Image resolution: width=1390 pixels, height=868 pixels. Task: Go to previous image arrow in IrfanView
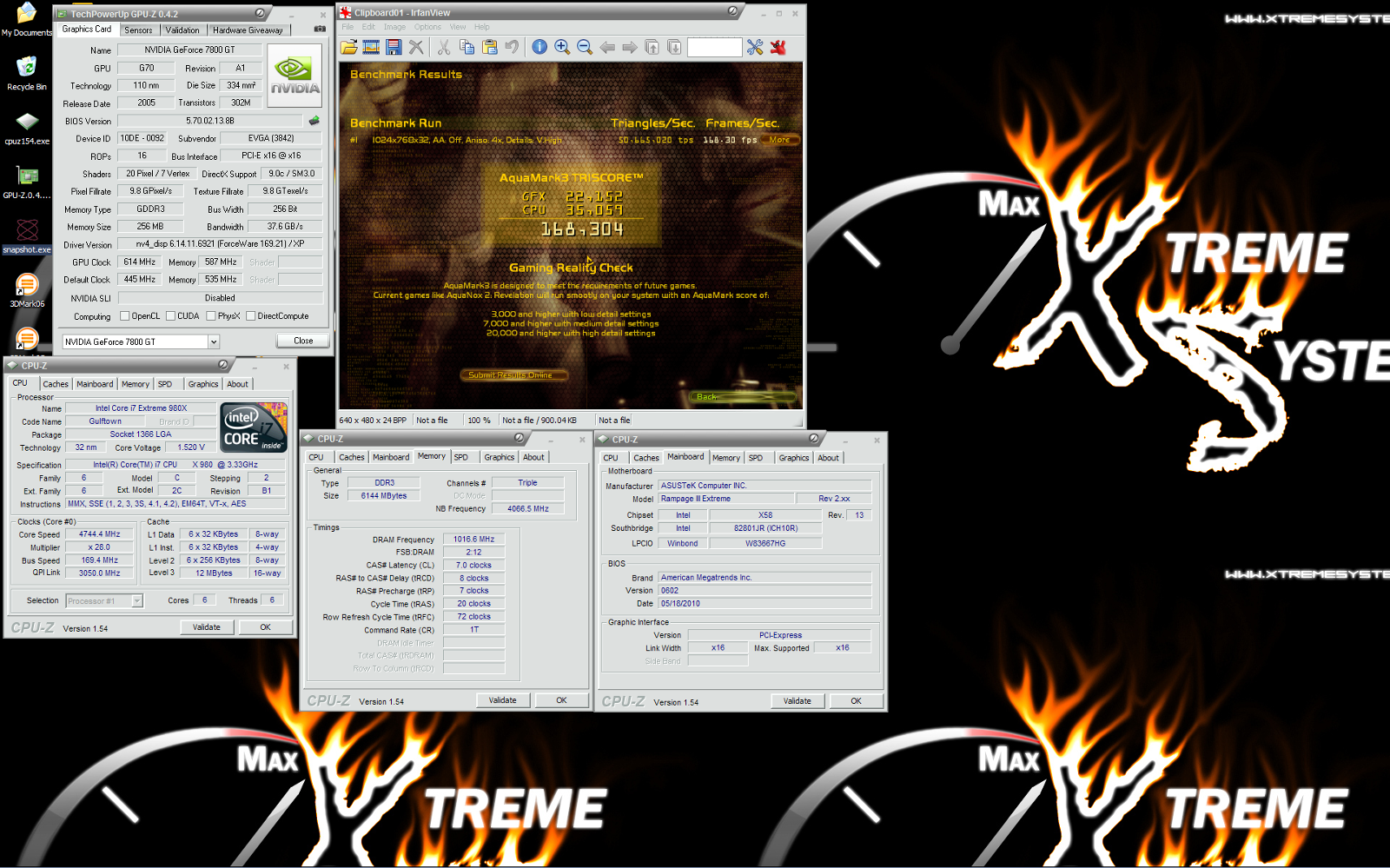click(607, 47)
